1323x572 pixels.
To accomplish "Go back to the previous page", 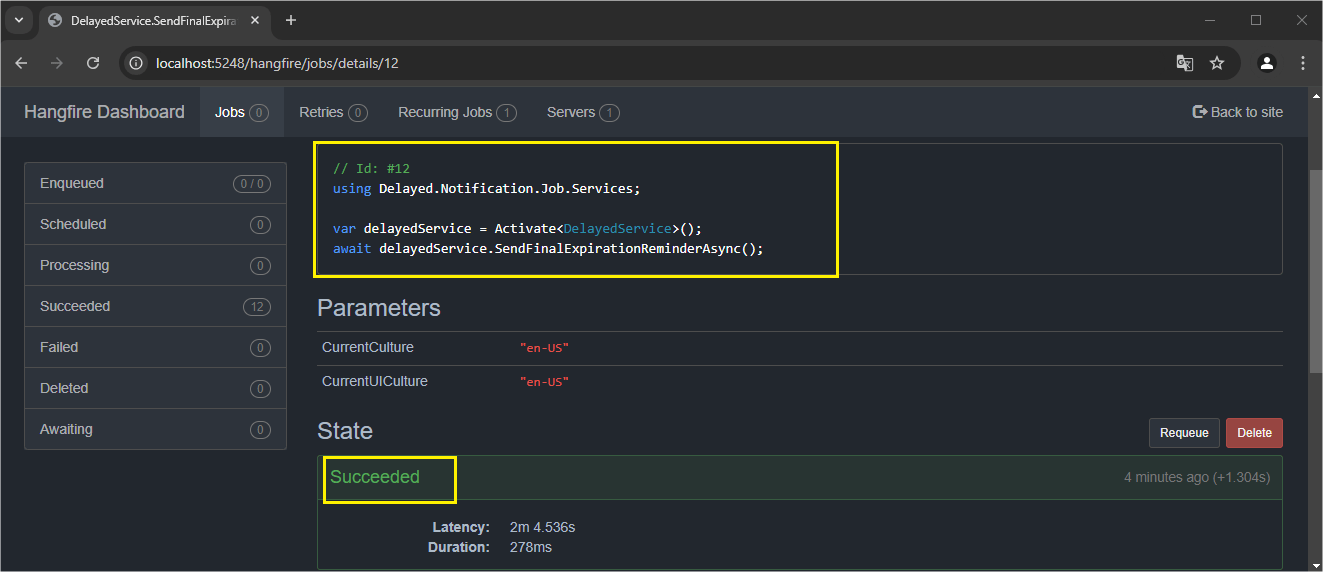I will (21, 63).
